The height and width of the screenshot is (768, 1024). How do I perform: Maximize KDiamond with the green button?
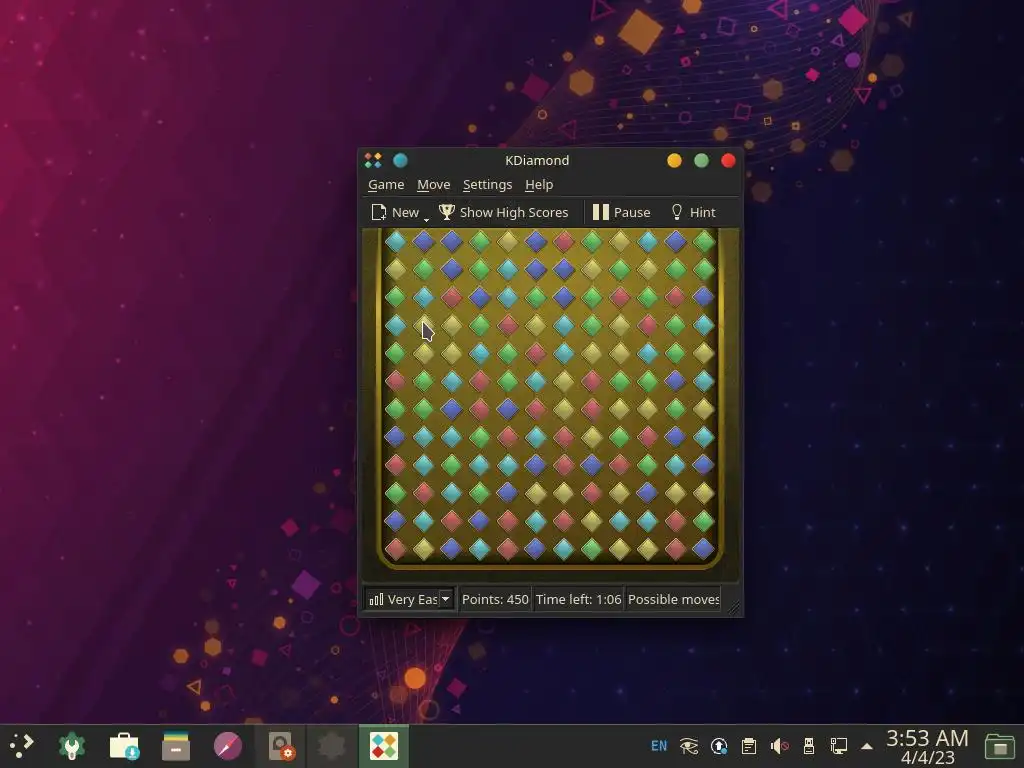[x=701, y=161]
